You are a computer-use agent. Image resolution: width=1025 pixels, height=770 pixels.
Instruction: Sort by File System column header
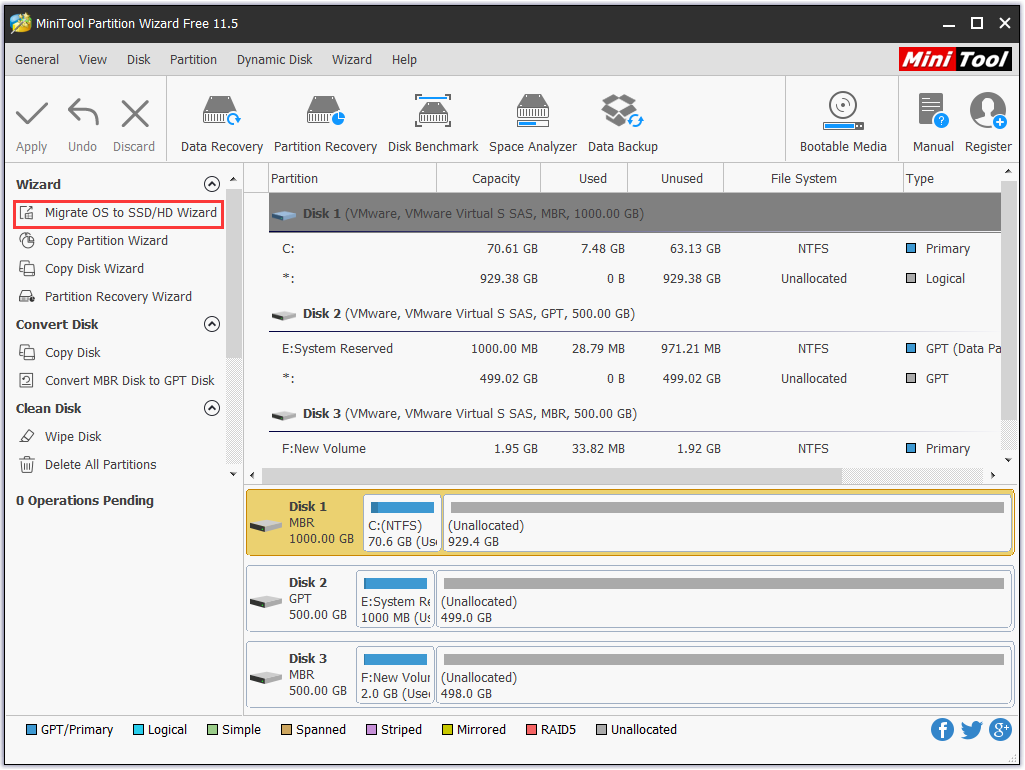[x=813, y=178]
